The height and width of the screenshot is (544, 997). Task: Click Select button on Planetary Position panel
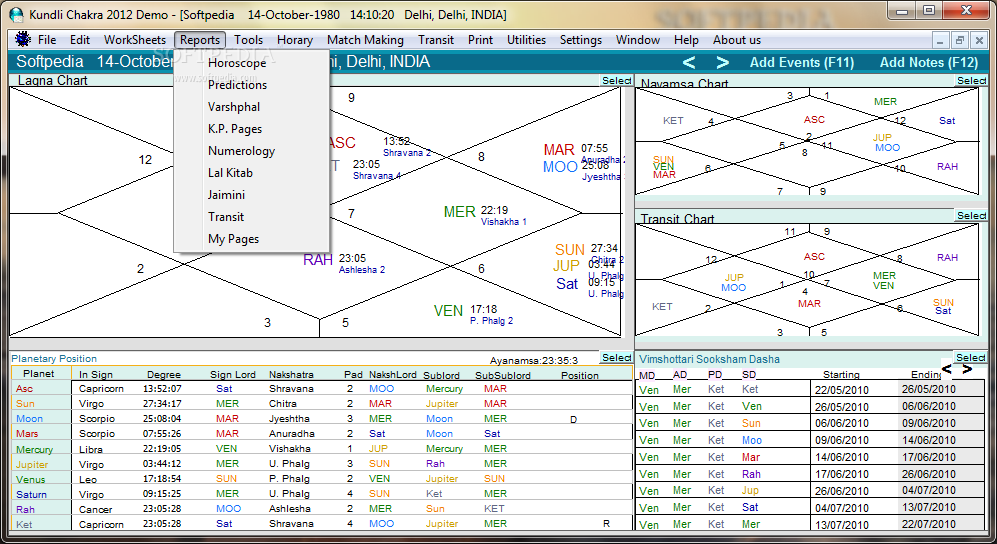click(x=616, y=357)
